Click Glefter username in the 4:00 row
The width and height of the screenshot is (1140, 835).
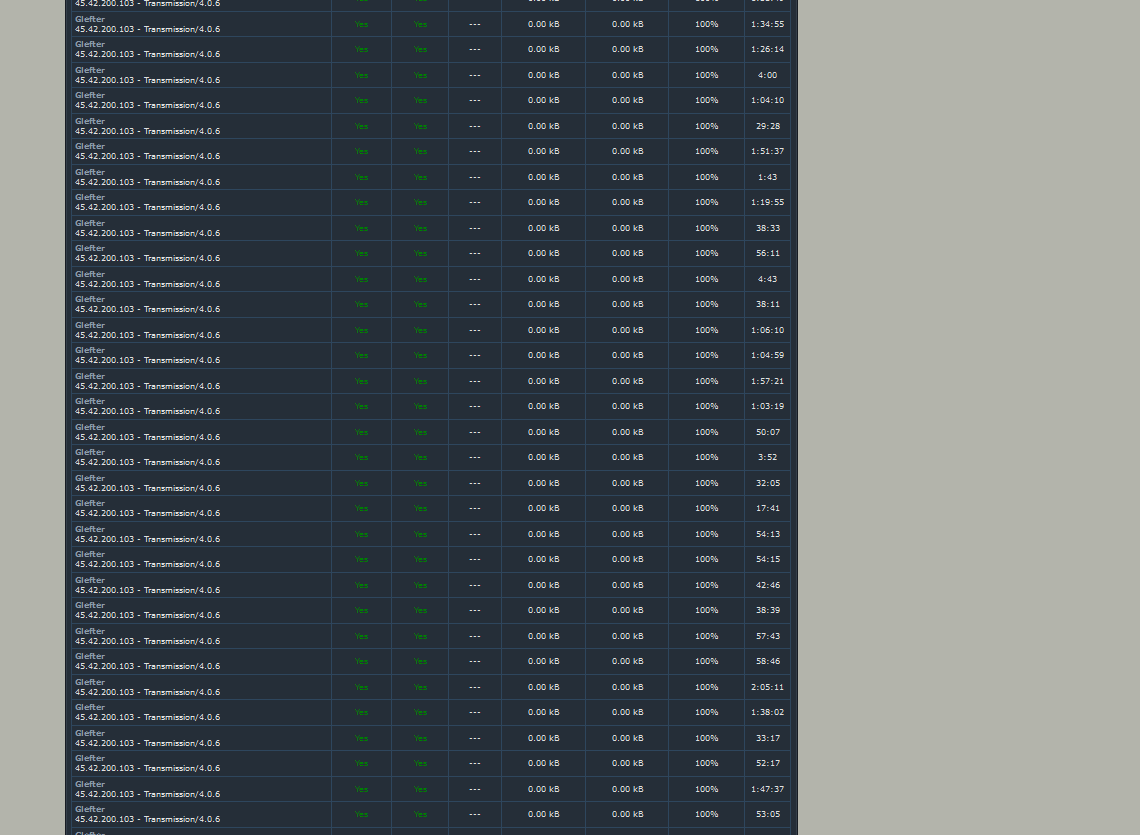[90, 70]
